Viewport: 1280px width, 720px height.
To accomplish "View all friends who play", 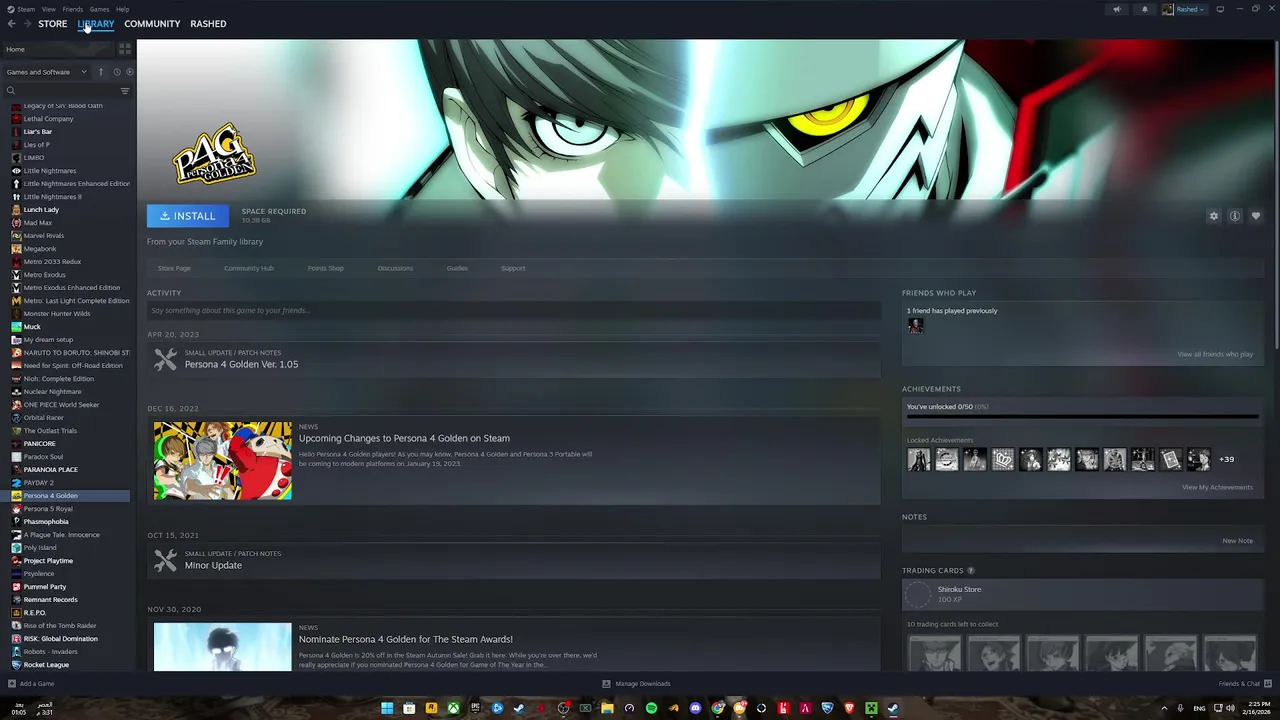I will (1215, 354).
